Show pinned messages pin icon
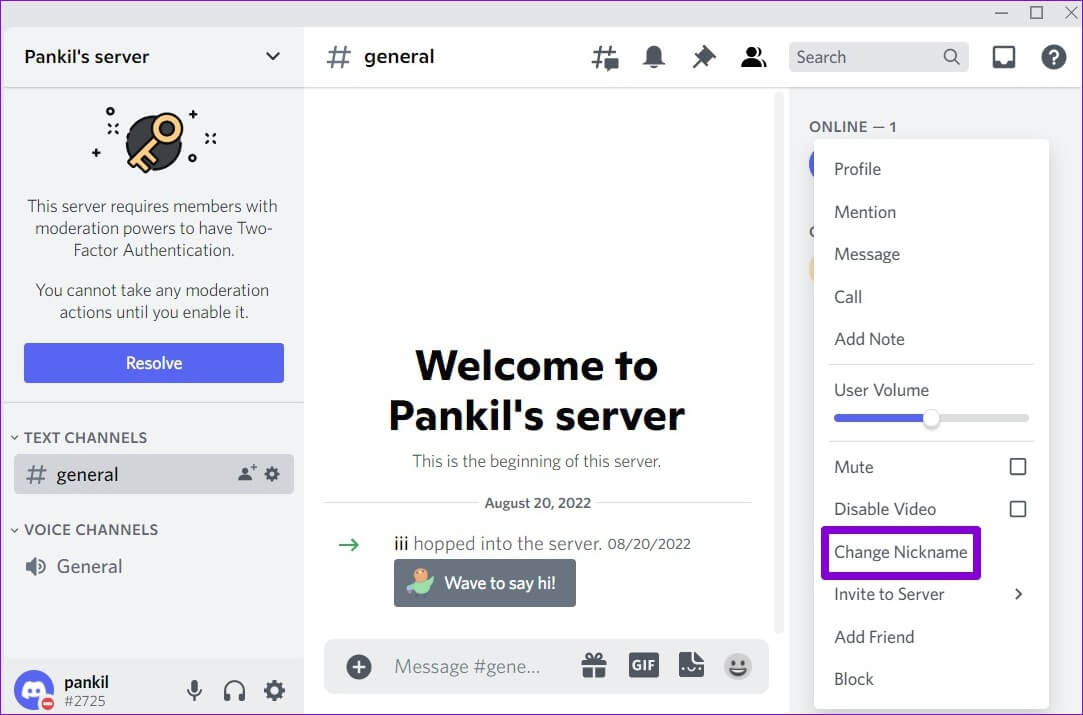Image resolution: width=1083 pixels, height=715 pixels. (704, 57)
